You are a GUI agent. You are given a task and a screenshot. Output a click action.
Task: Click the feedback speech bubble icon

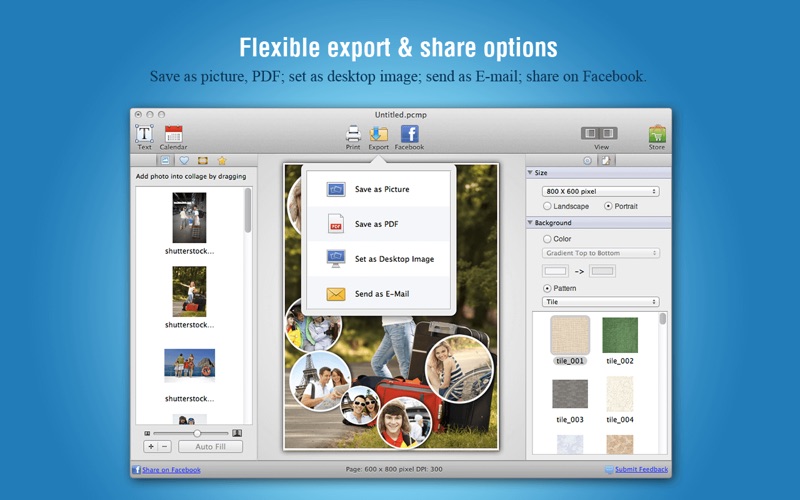click(x=609, y=469)
